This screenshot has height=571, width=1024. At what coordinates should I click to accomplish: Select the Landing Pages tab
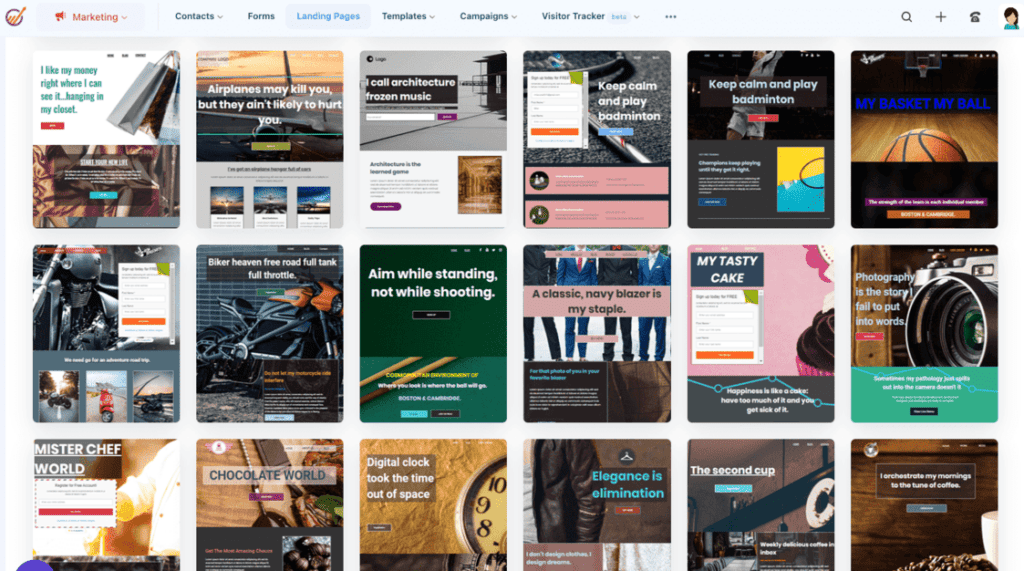coord(328,17)
